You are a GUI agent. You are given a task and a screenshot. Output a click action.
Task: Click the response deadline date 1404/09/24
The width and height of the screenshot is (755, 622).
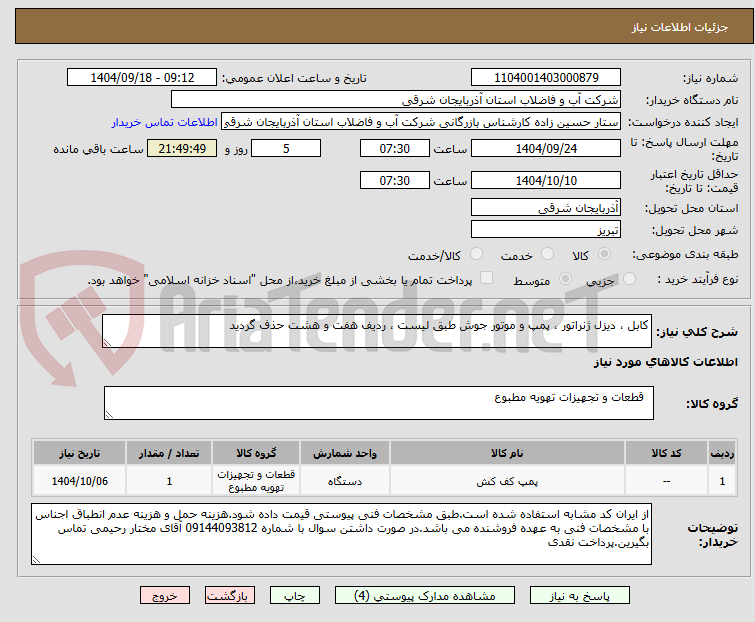tap(546, 148)
